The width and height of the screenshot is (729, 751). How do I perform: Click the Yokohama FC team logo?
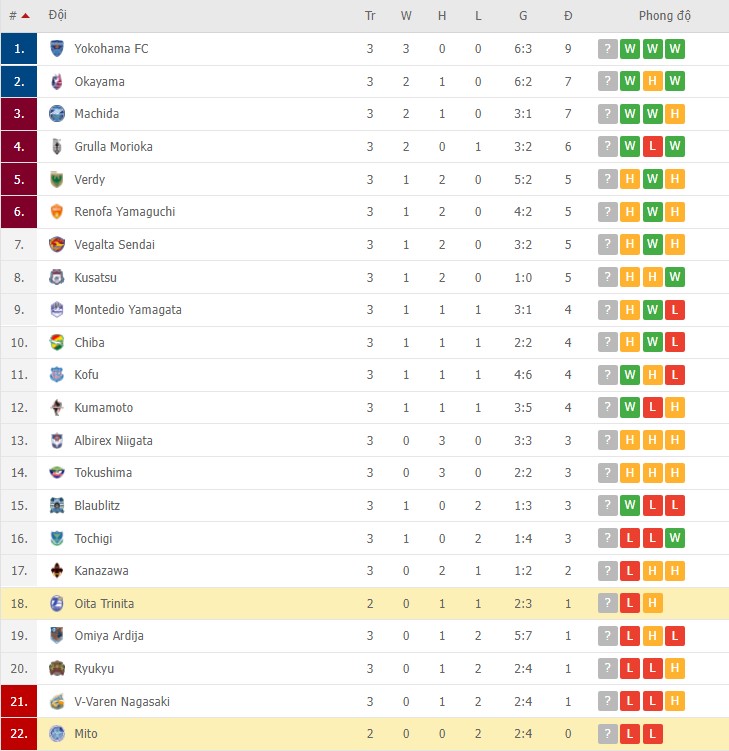point(57,49)
